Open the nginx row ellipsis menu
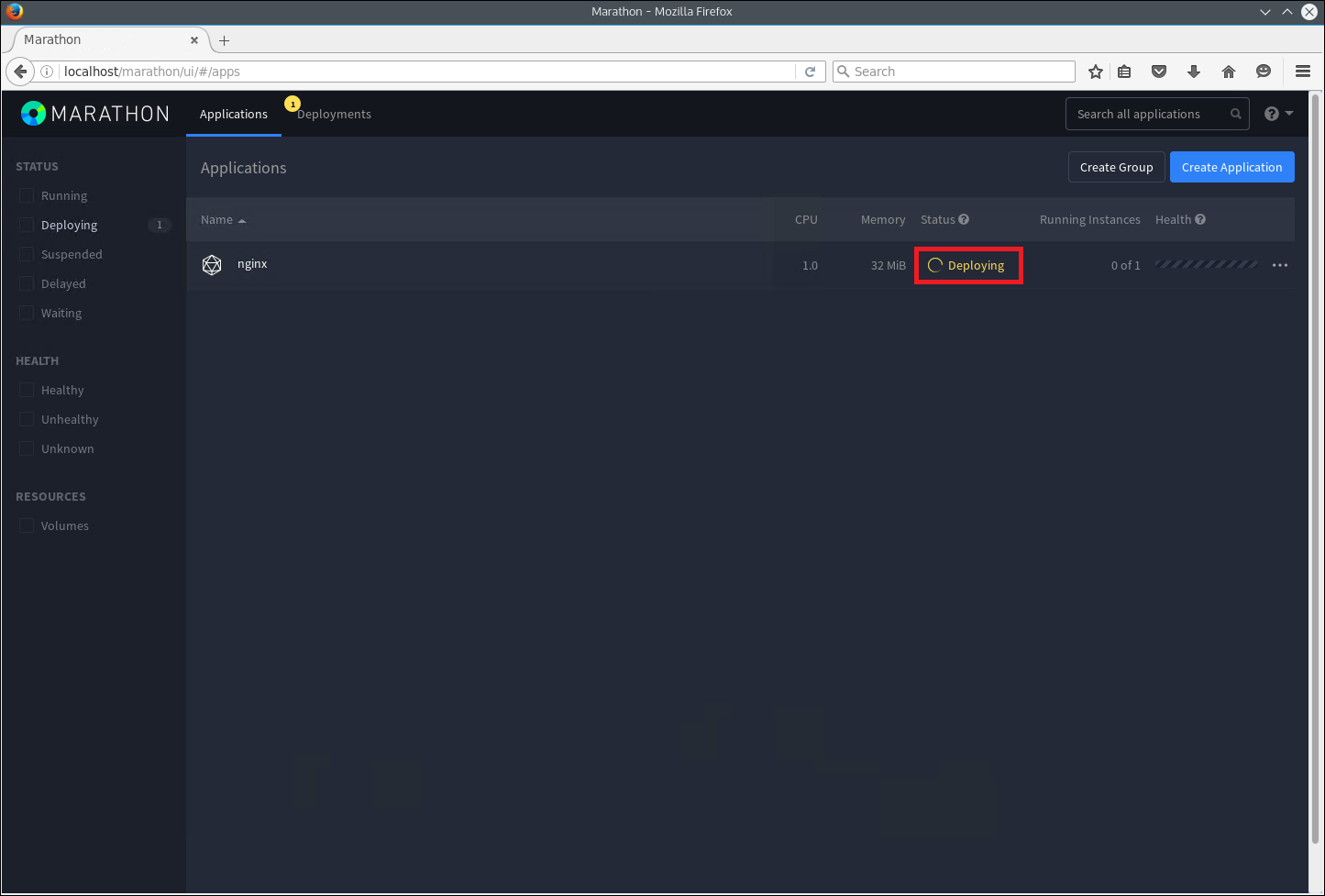 coord(1280,265)
